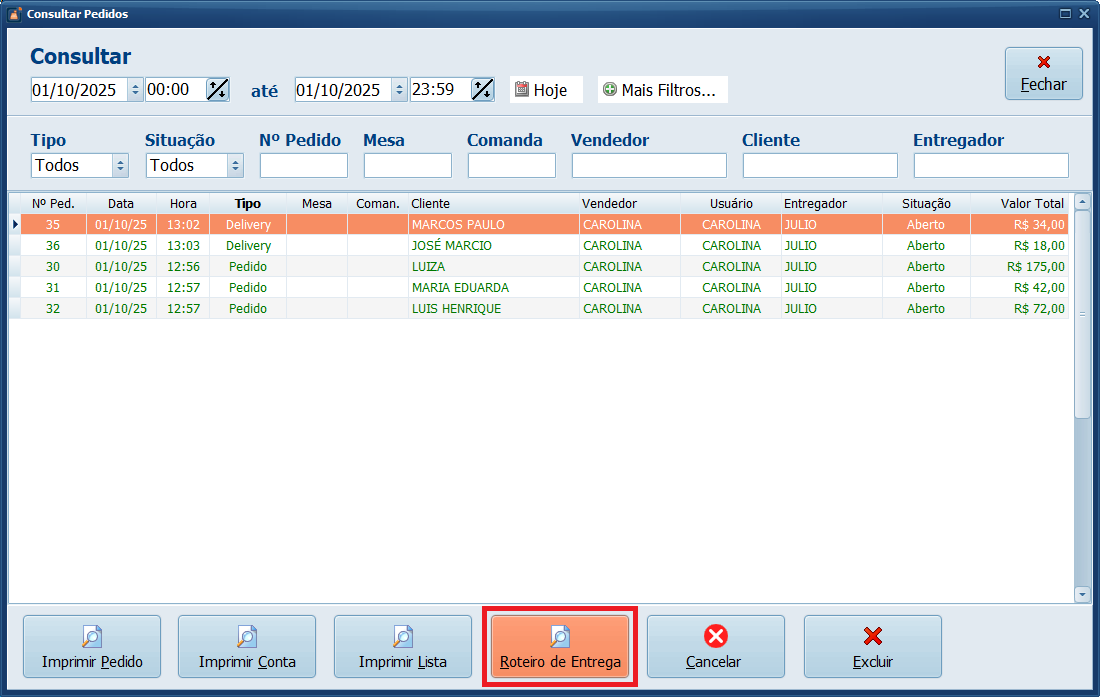Expand the Tipo dropdown
The width and height of the screenshot is (1100, 697).
121,166
